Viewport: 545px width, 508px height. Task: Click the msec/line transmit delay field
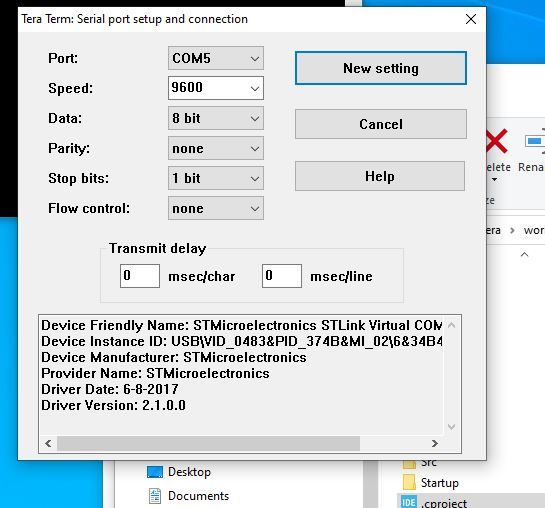tap(282, 276)
